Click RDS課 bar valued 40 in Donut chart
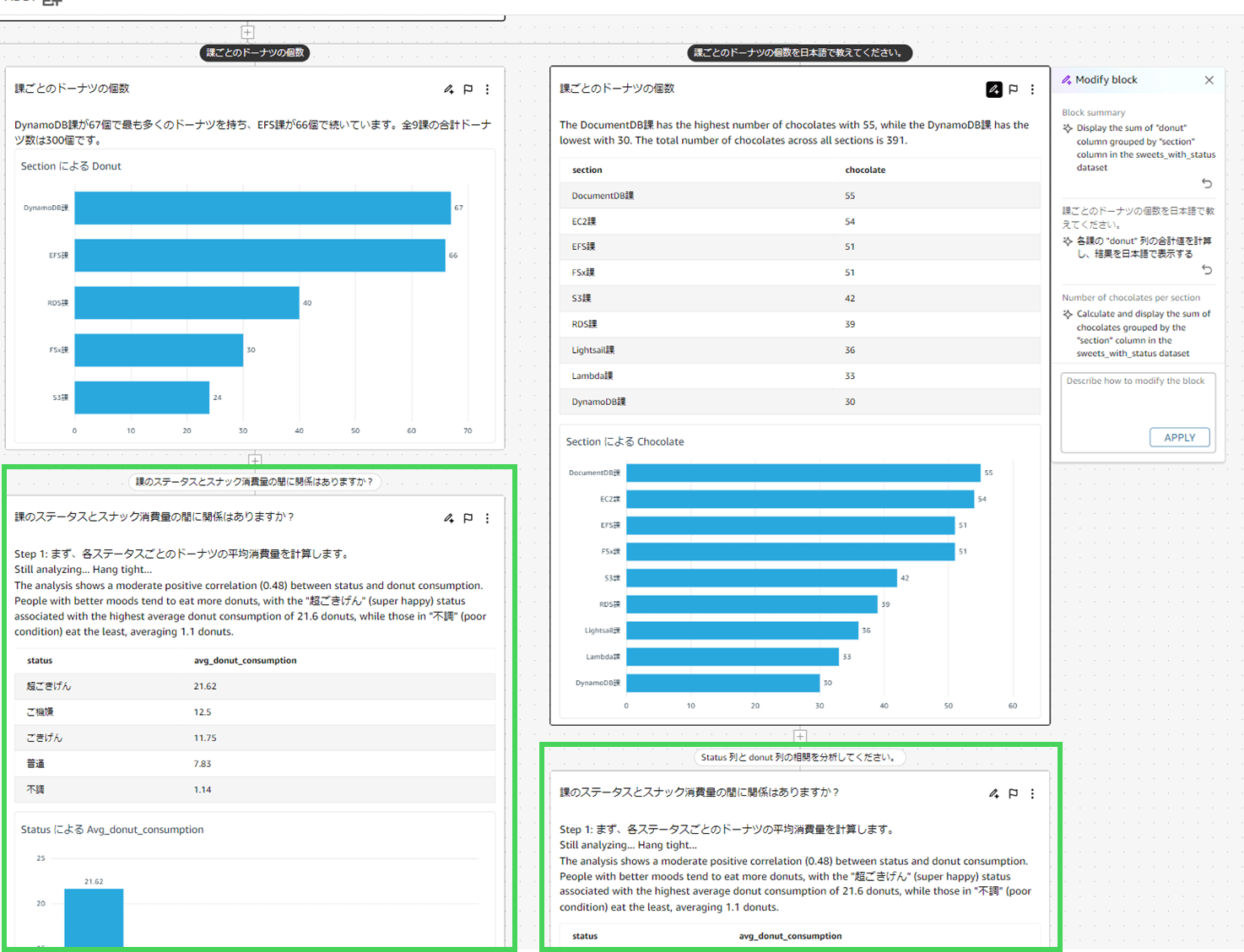1244x952 pixels. click(187, 303)
